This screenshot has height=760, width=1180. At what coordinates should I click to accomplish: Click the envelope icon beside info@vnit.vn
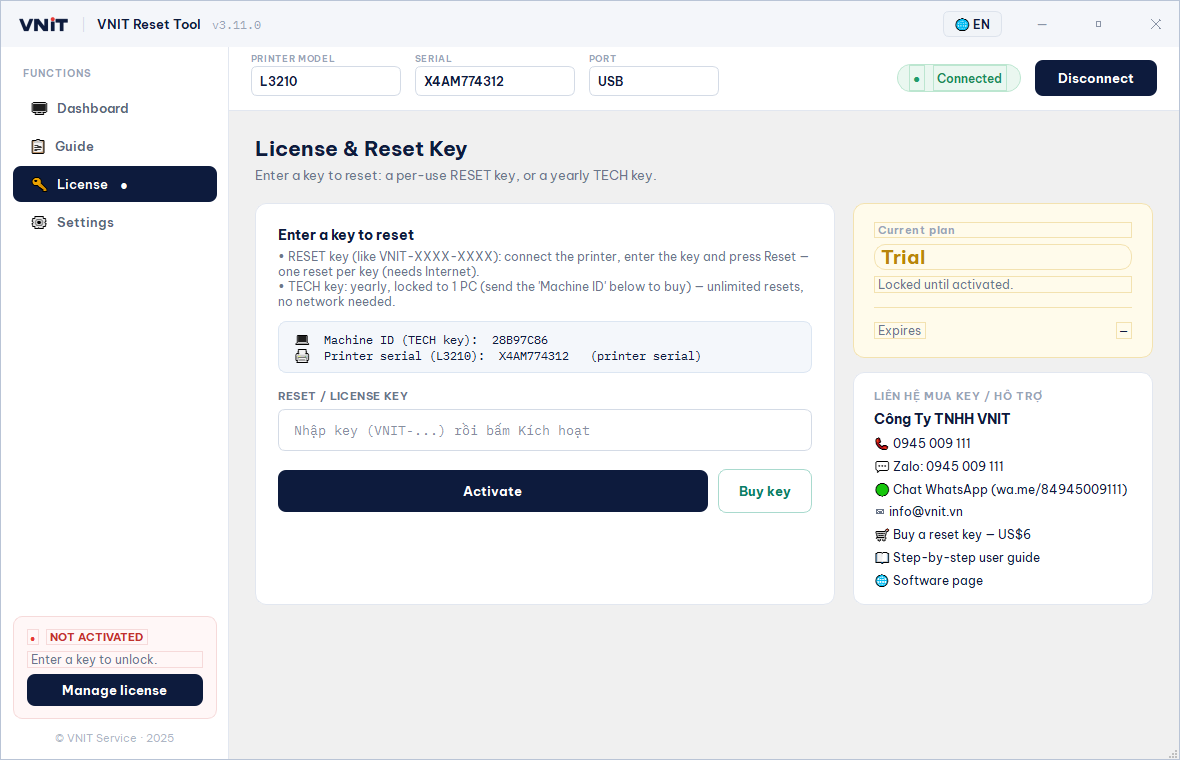click(880, 512)
